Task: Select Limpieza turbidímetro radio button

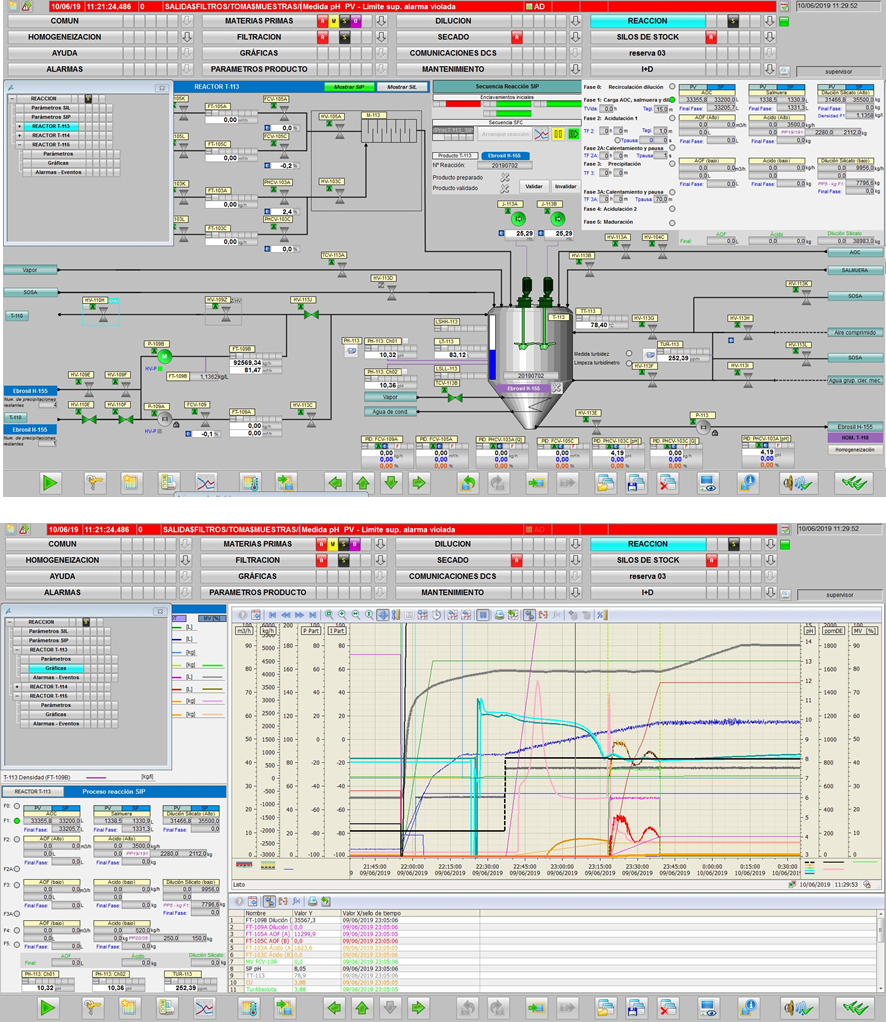Action: 629,362
